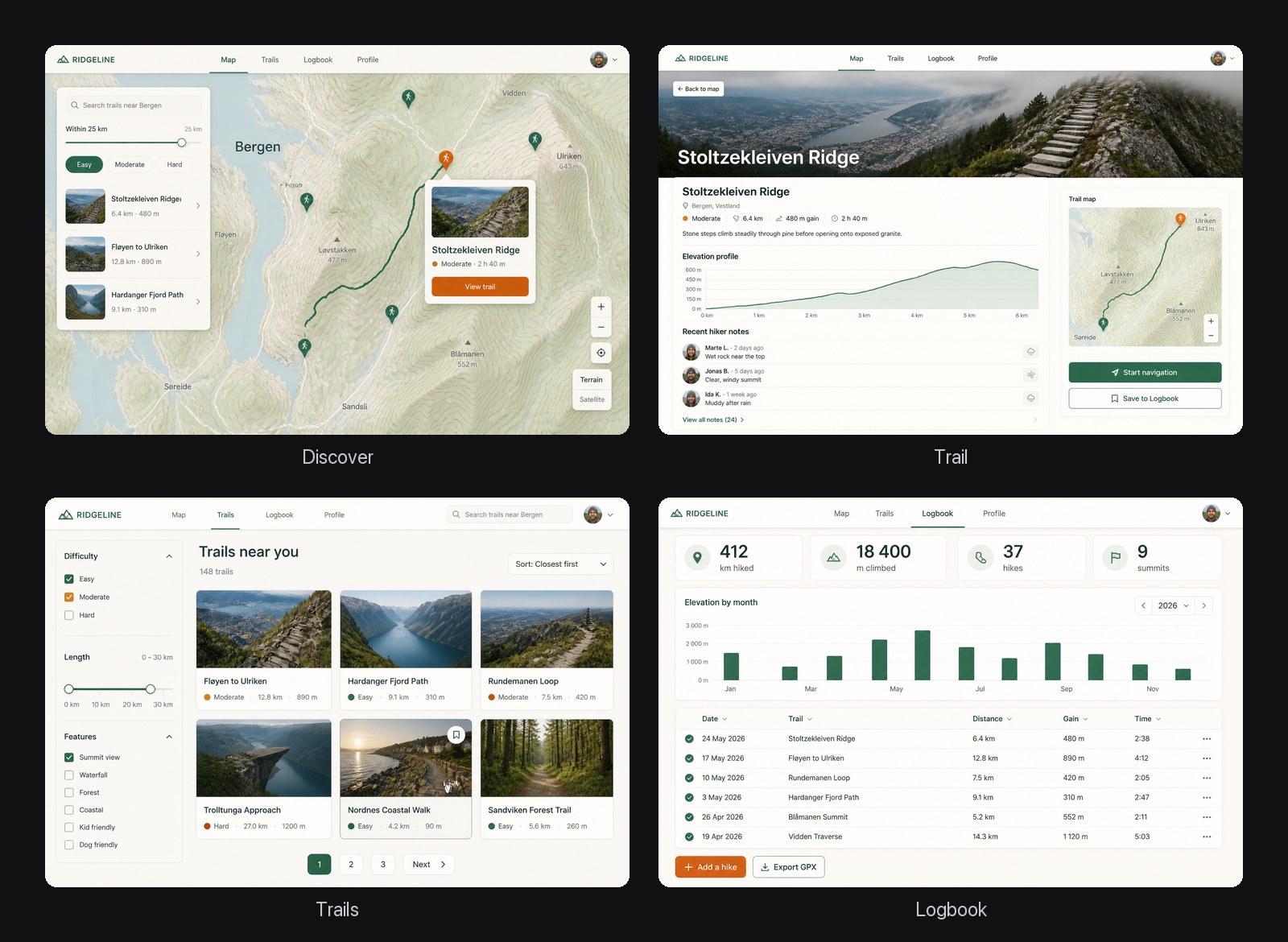Open account menu arrow in Logbook header
The height and width of the screenshot is (942, 1288).
(x=1228, y=514)
